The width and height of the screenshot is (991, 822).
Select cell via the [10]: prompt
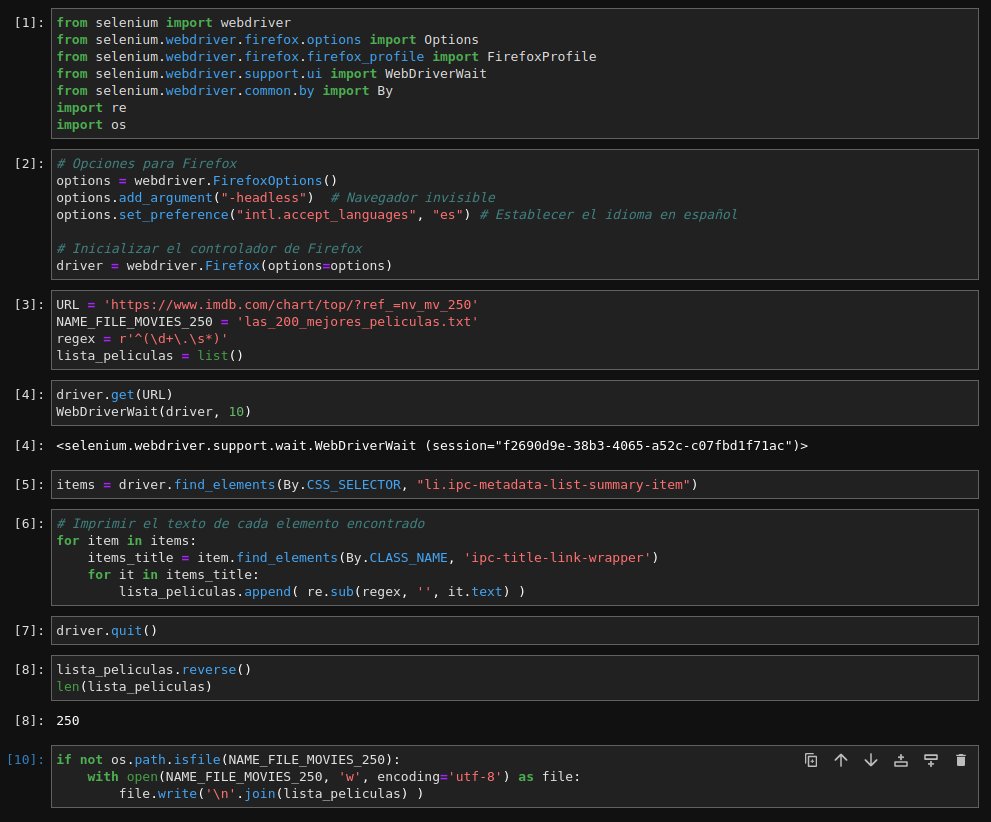click(25, 759)
